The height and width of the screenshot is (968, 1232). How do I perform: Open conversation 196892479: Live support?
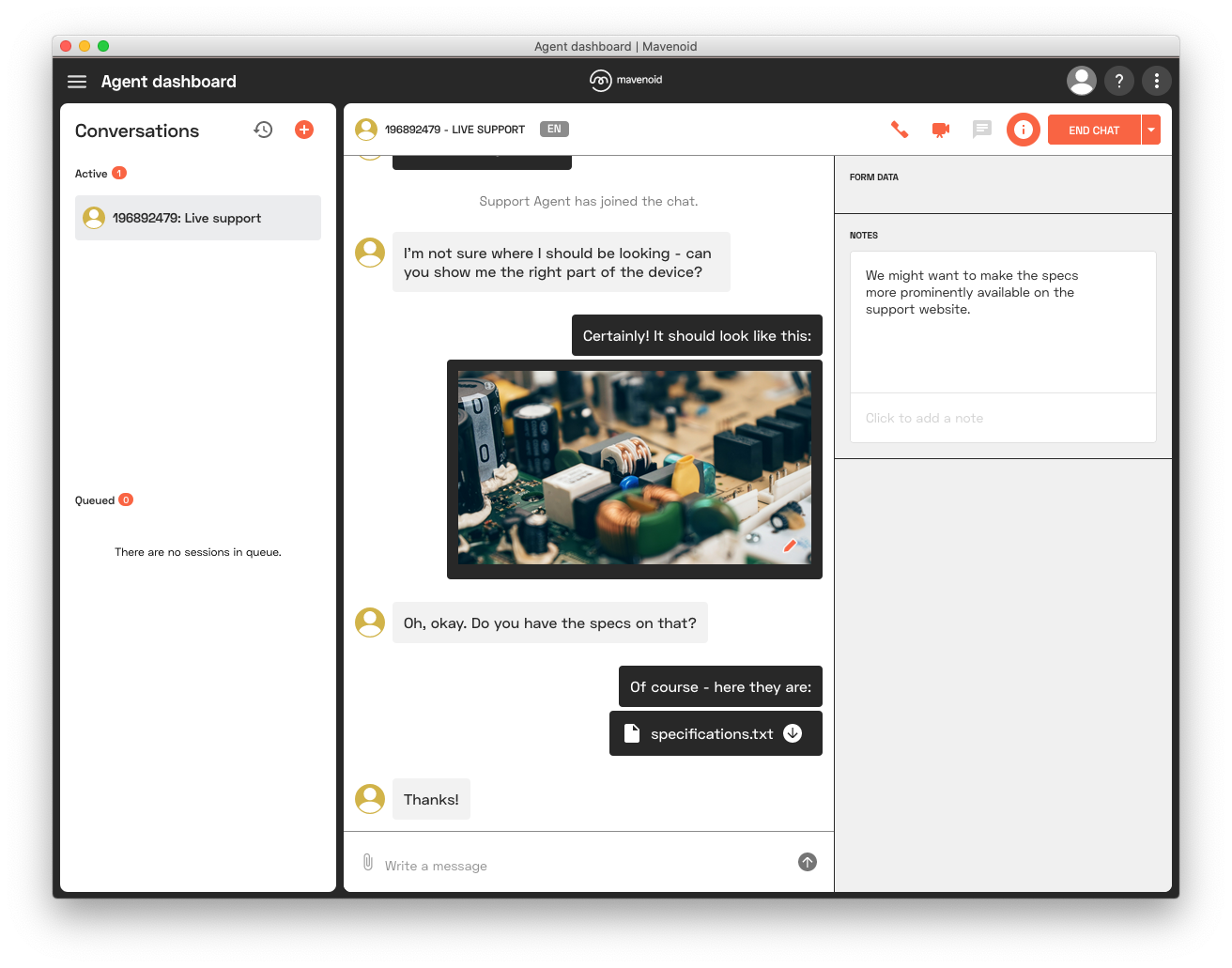click(198, 218)
